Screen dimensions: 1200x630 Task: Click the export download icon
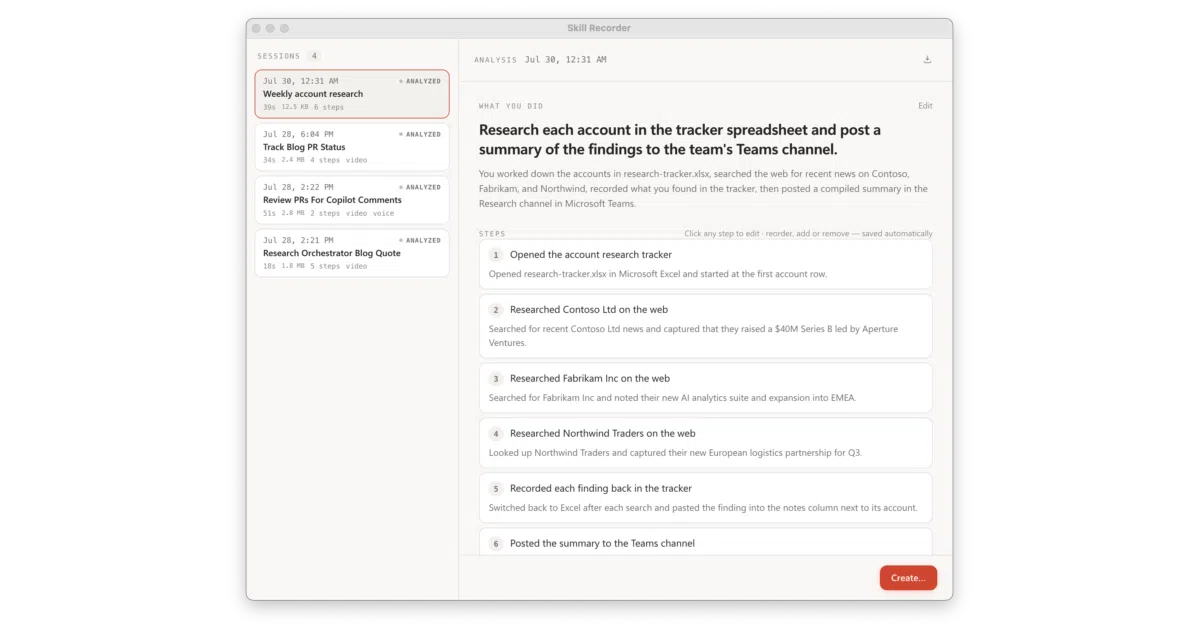927,60
